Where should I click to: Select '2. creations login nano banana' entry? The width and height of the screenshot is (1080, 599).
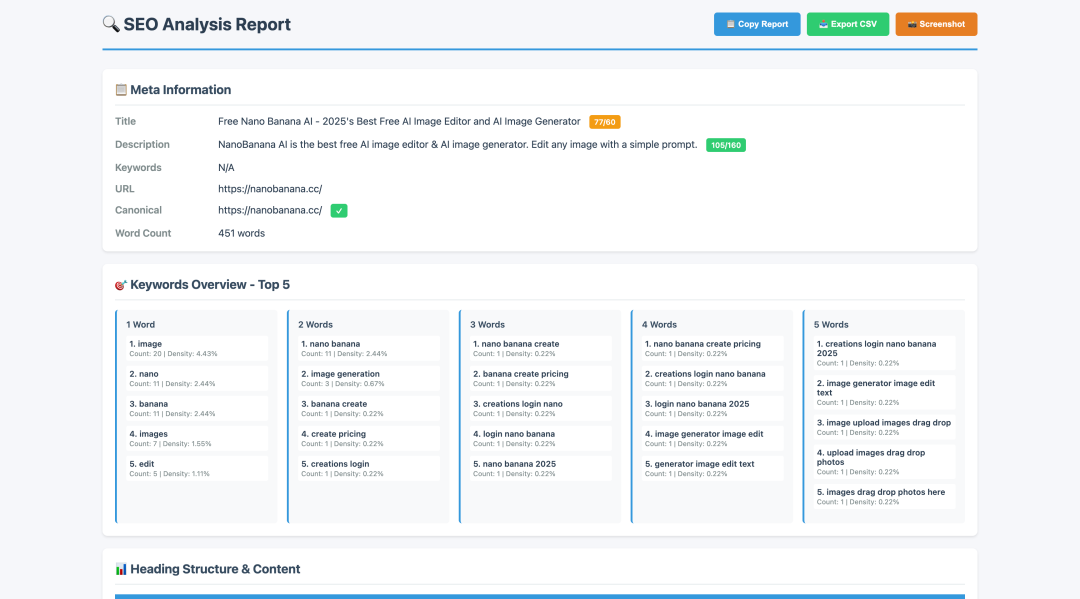(712, 378)
